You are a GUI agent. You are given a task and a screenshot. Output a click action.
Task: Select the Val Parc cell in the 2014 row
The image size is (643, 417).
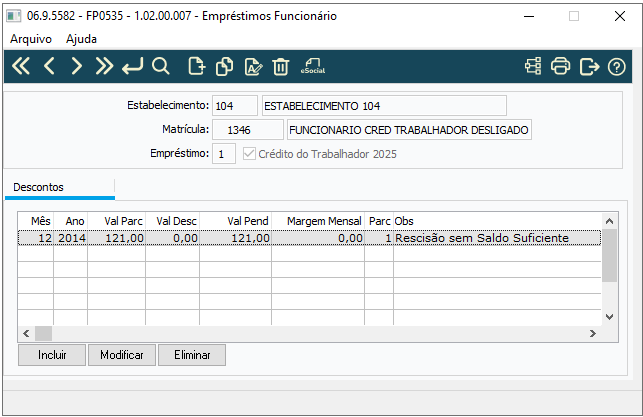coord(116,238)
